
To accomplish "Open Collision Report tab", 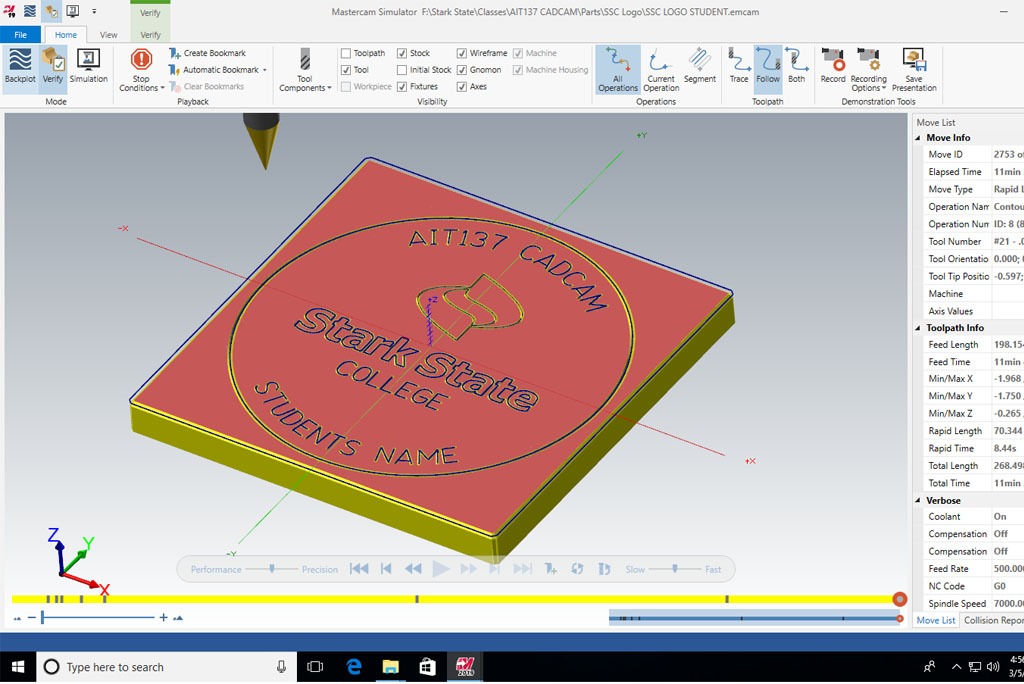I will pyautogui.click(x=993, y=620).
